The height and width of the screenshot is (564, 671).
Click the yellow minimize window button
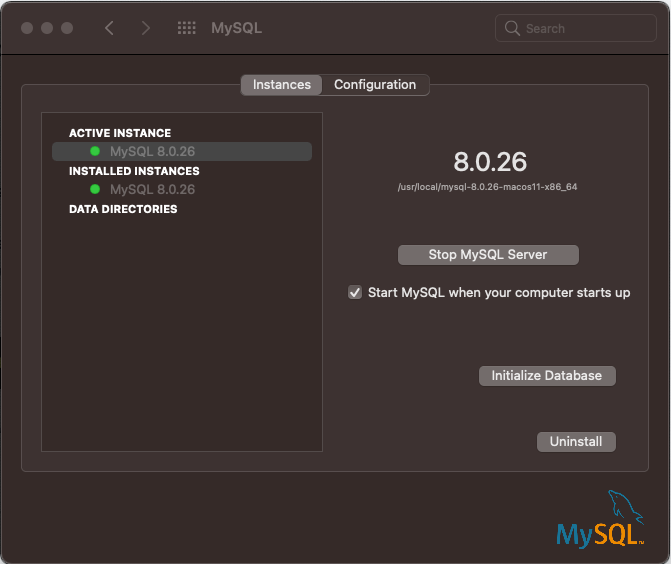(47, 28)
